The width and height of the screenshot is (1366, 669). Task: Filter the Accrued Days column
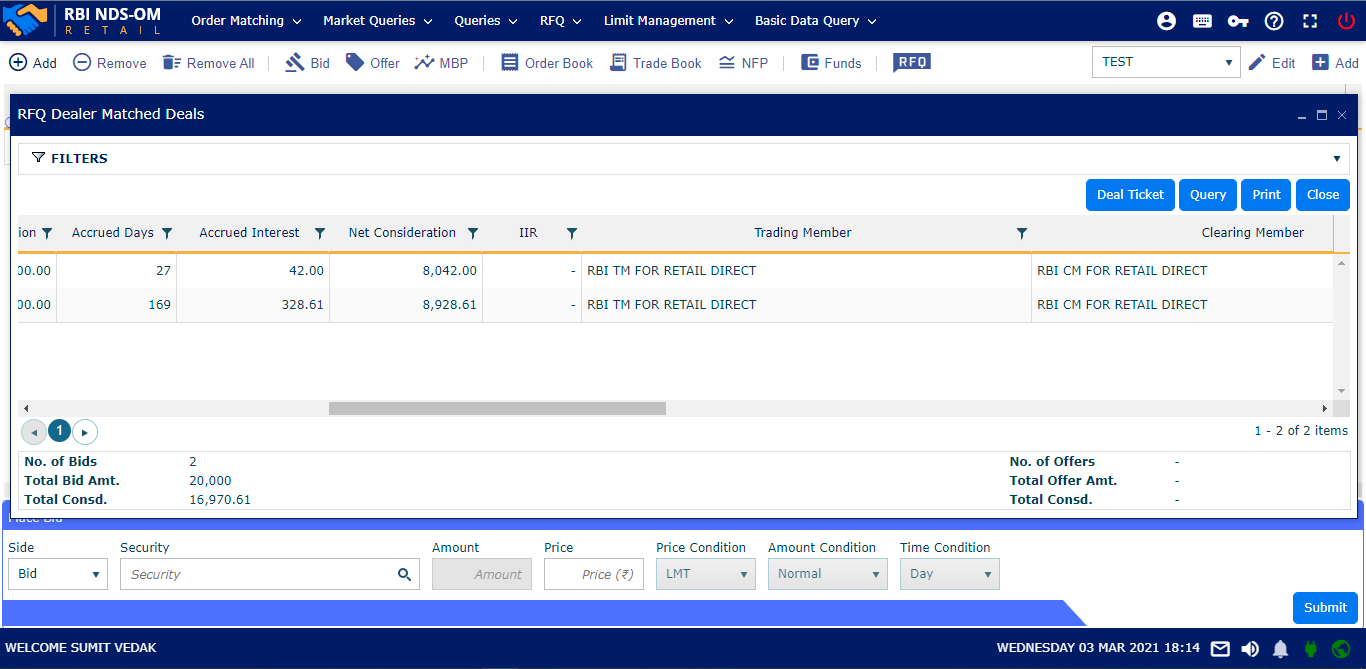(167, 234)
